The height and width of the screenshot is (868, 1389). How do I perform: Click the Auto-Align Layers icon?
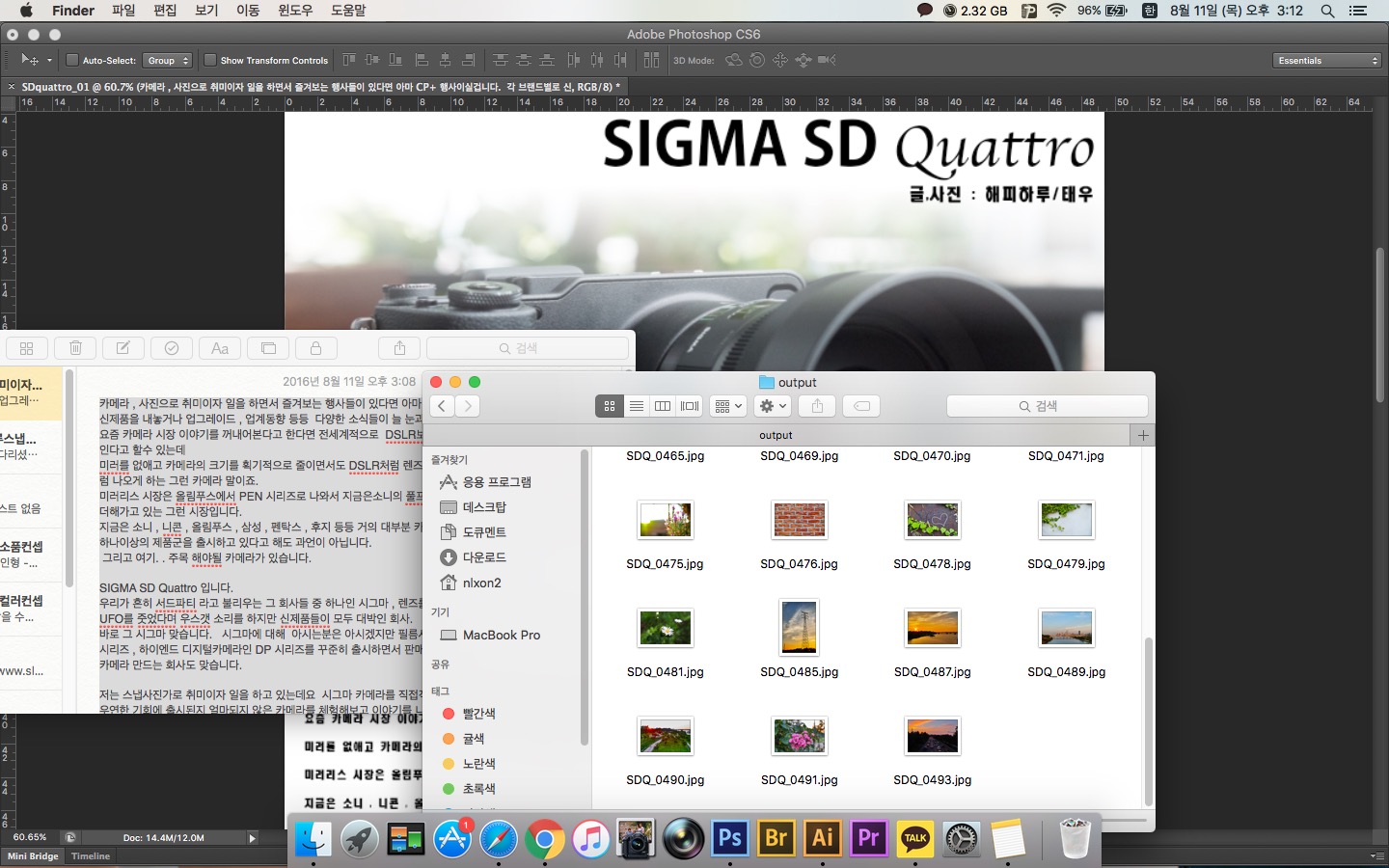click(651, 60)
